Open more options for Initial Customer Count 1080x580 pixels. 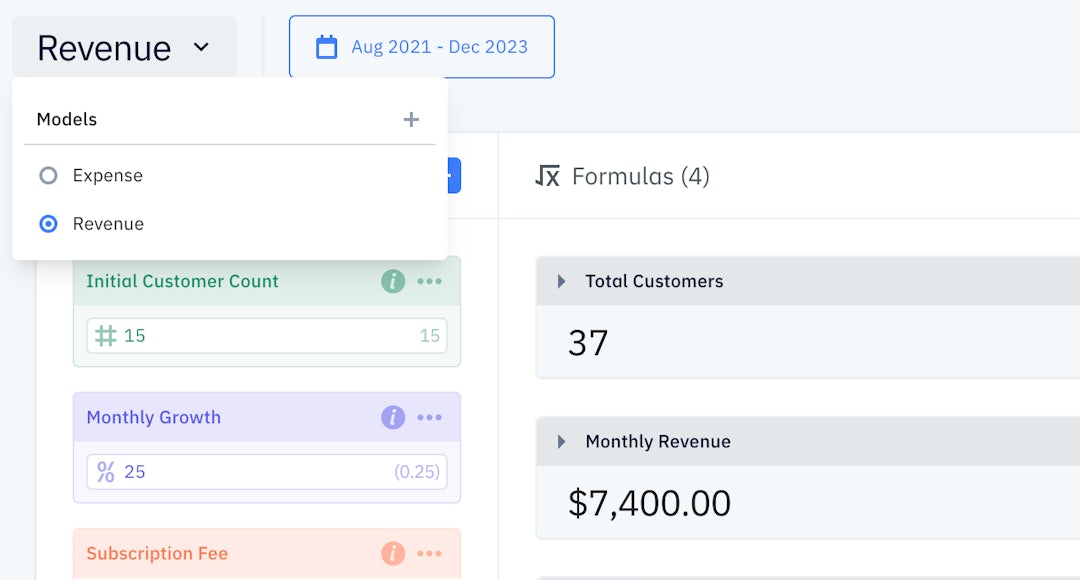pyautogui.click(x=430, y=282)
